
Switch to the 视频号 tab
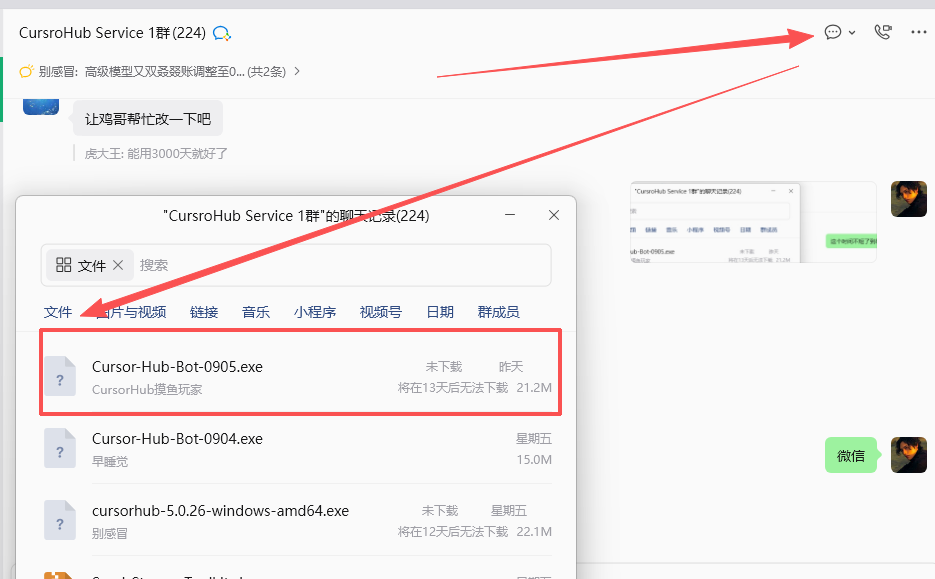coord(380,312)
